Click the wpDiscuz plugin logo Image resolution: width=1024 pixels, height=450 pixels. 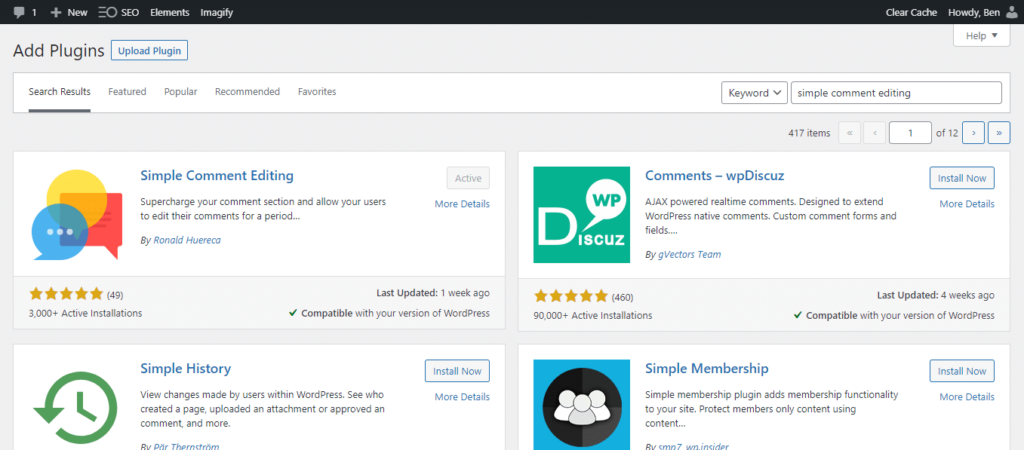pos(582,215)
